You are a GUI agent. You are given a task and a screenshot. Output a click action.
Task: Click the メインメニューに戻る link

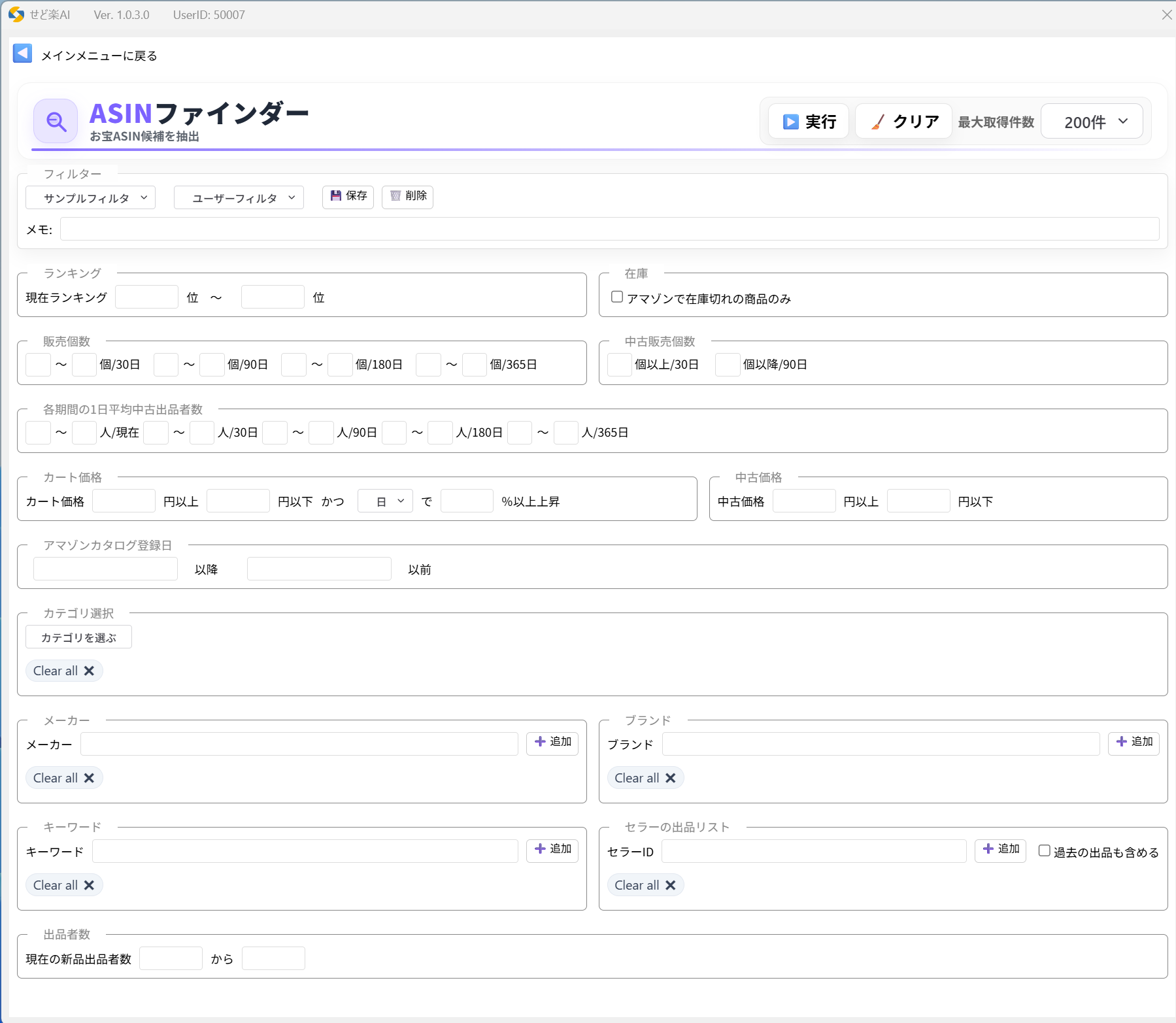[99, 56]
